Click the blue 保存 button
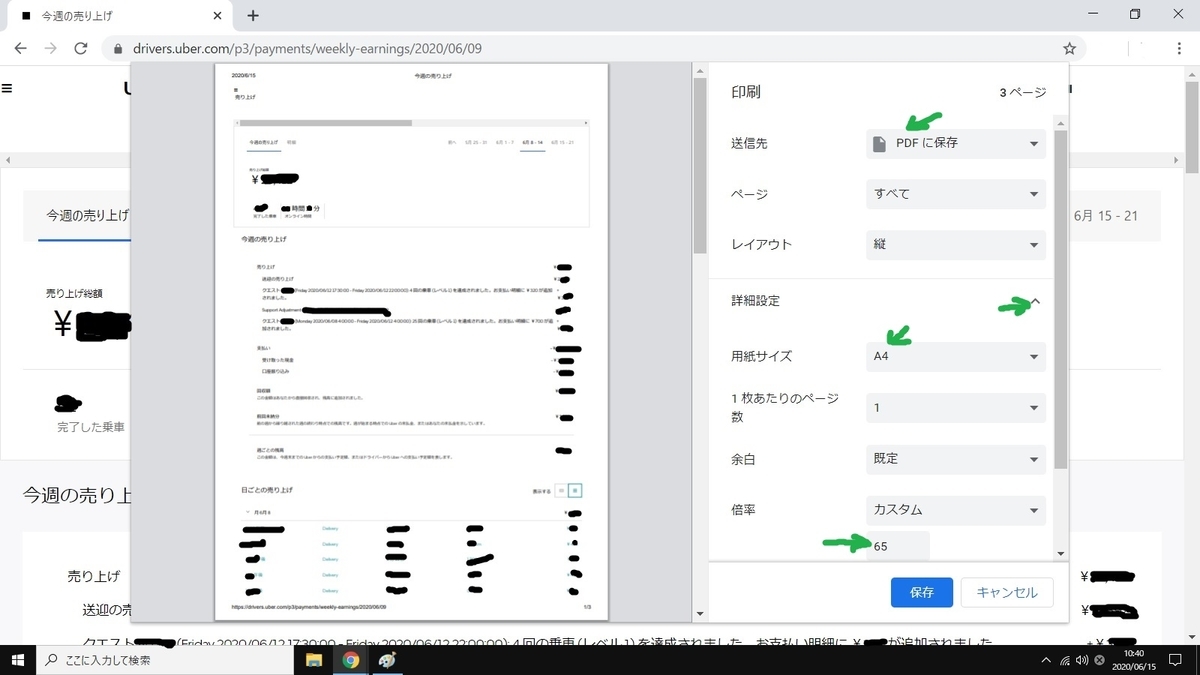 922,592
